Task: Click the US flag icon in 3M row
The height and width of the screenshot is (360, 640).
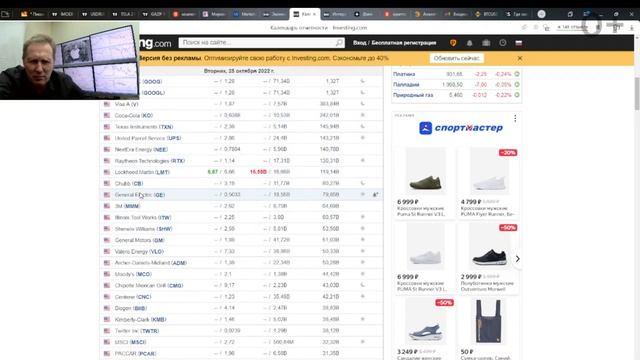Action: pyautogui.click(x=107, y=206)
